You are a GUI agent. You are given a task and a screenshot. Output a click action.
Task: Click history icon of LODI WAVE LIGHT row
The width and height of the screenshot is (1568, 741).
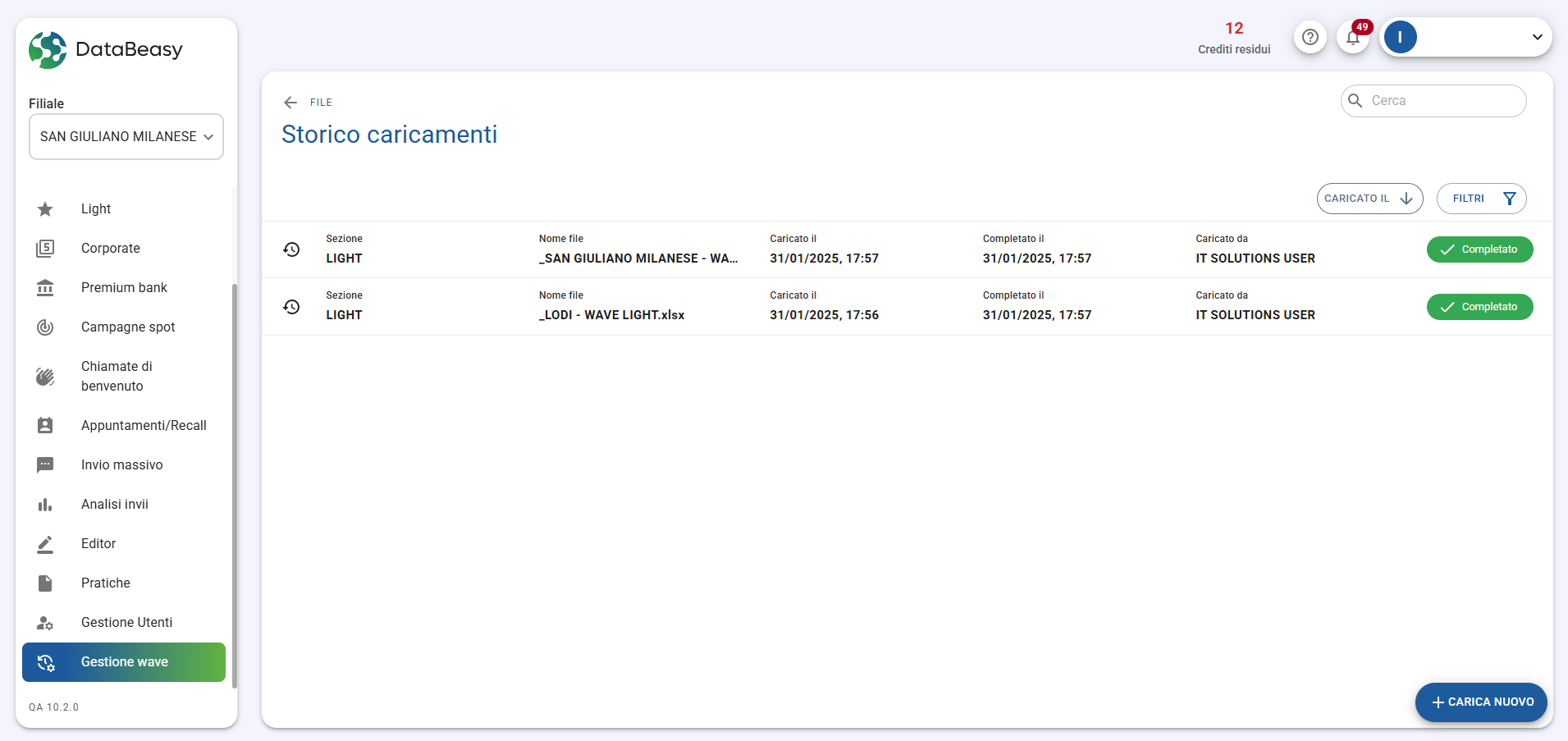click(x=291, y=307)
